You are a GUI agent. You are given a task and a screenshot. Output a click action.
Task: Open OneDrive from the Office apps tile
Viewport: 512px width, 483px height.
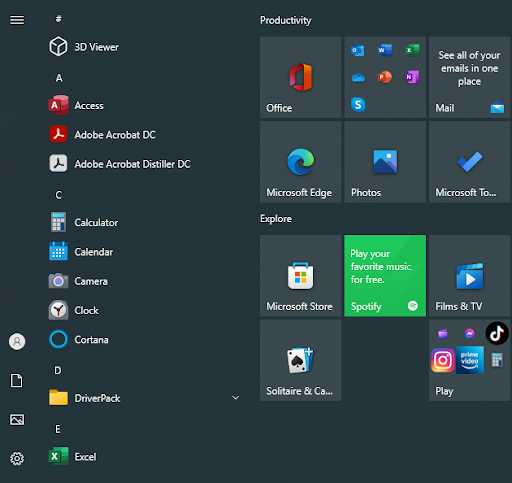coord(358,78)
